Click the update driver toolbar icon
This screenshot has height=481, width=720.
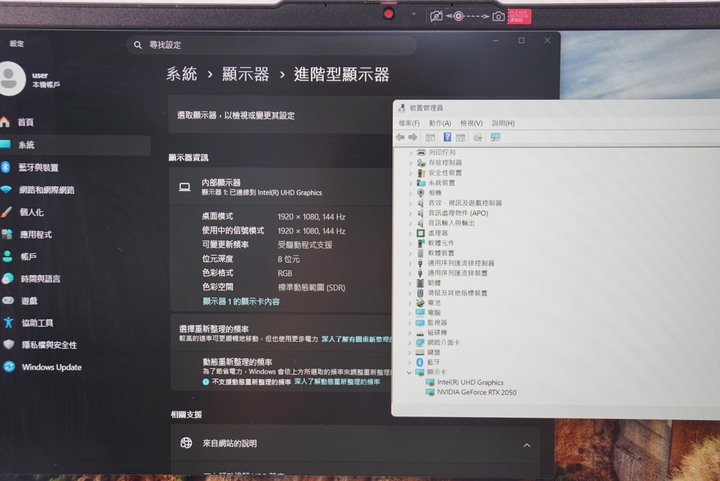point(478,137)
